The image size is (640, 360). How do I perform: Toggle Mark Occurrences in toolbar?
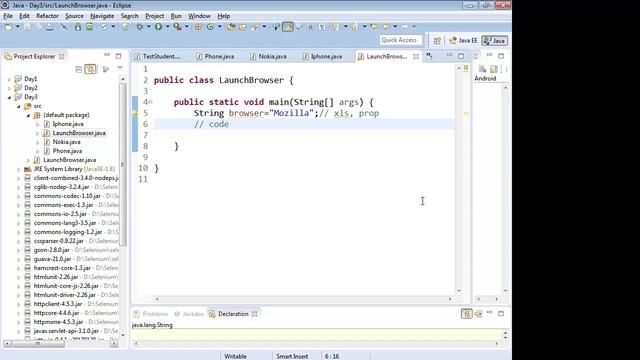(x=288, y=27)
